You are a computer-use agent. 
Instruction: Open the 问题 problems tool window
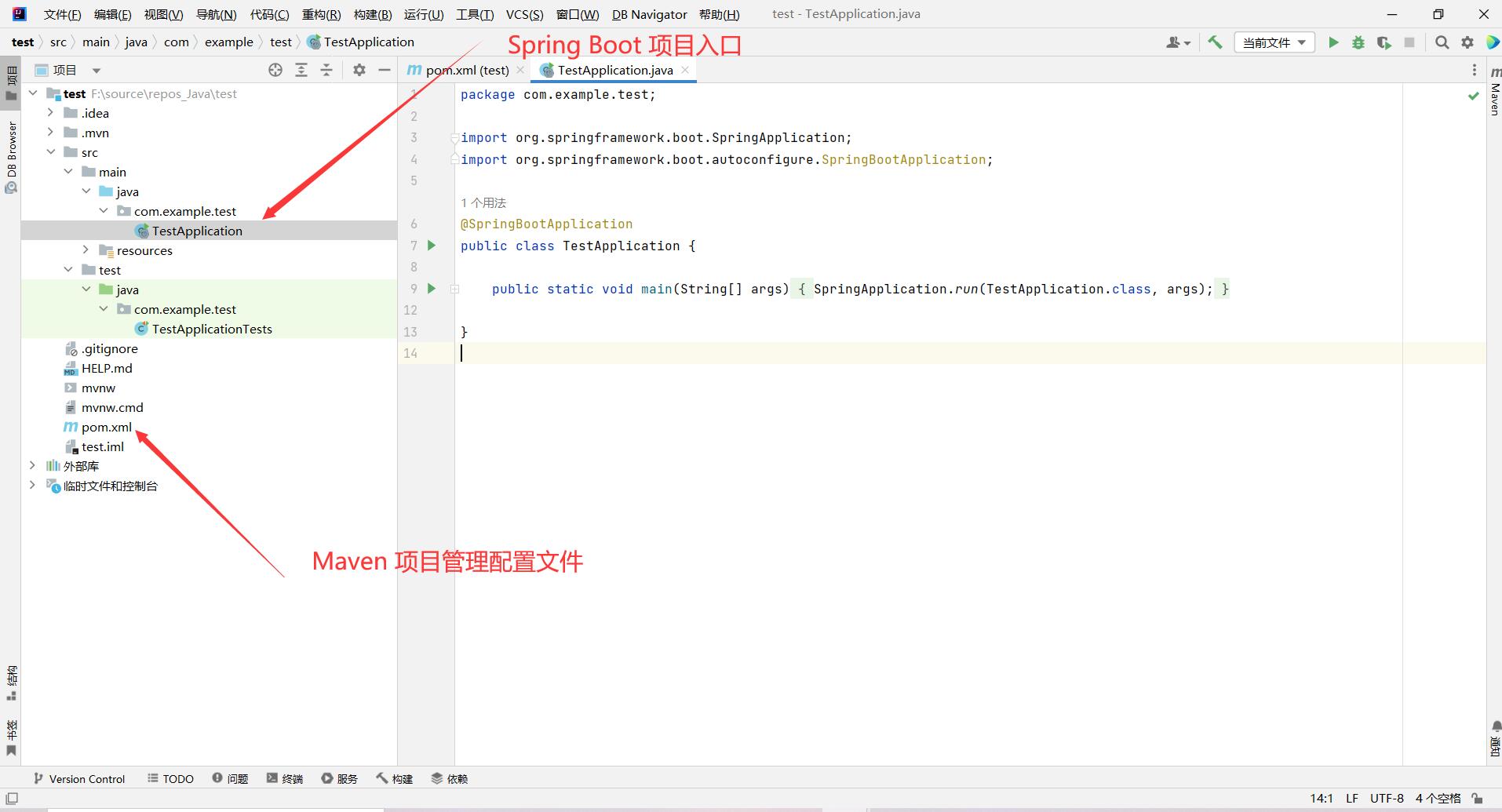click(x=230, y=778)
